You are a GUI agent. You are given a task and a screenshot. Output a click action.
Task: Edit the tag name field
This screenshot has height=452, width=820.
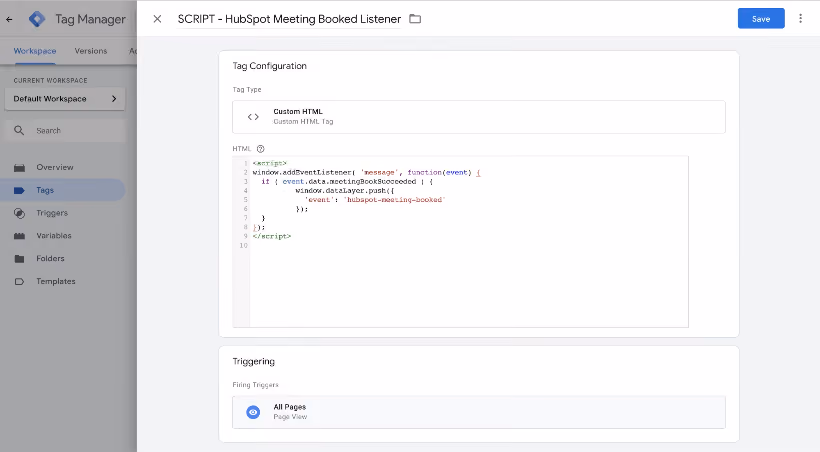(289, 19)
